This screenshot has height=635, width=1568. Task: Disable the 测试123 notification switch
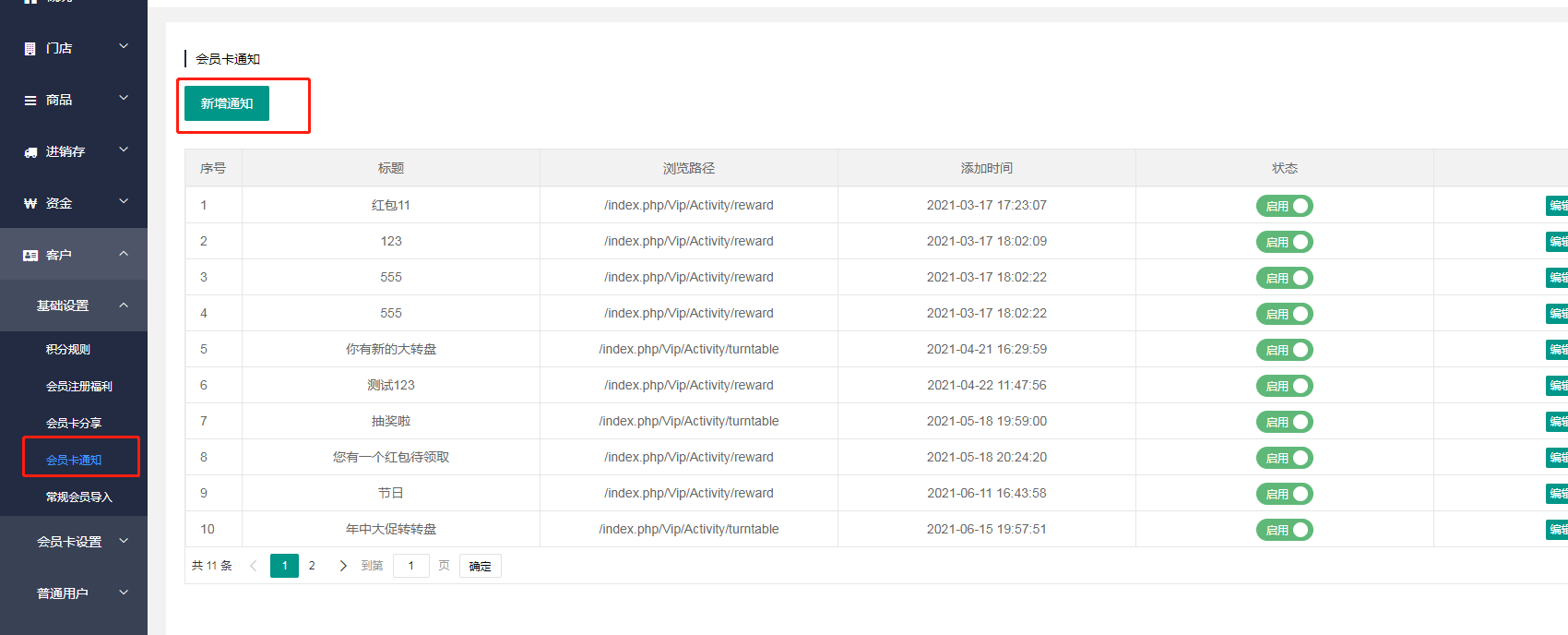coord(1284,386)
